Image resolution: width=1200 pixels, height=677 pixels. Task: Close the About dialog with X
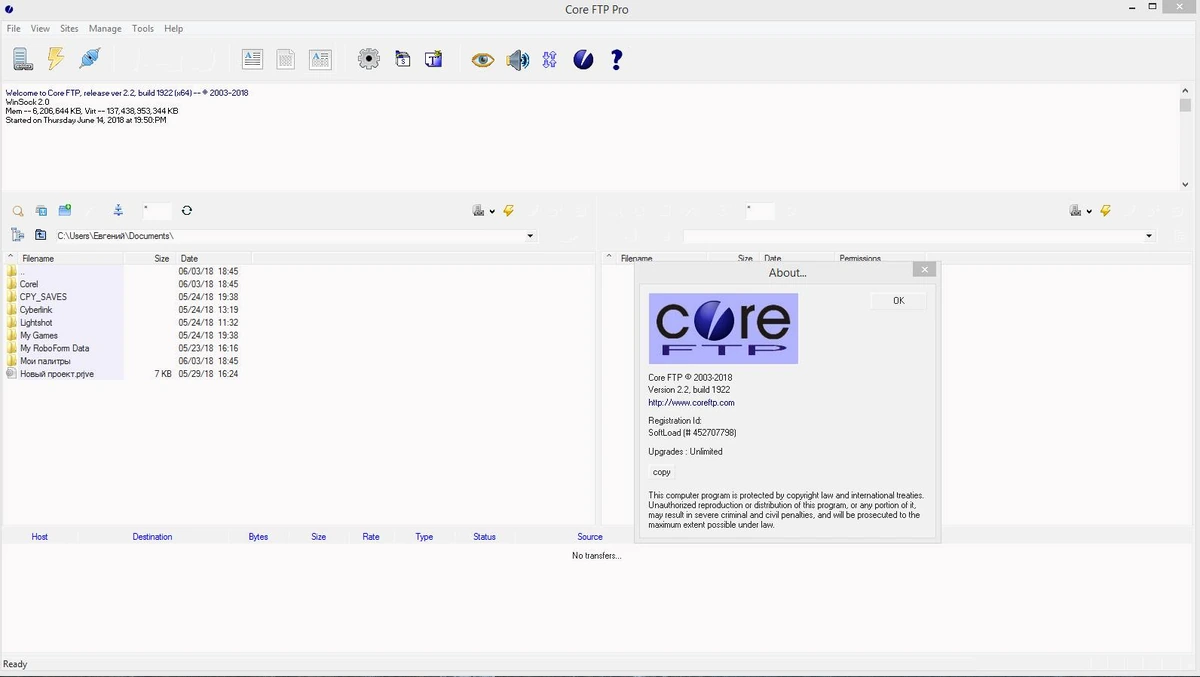(x=925, y=270)
